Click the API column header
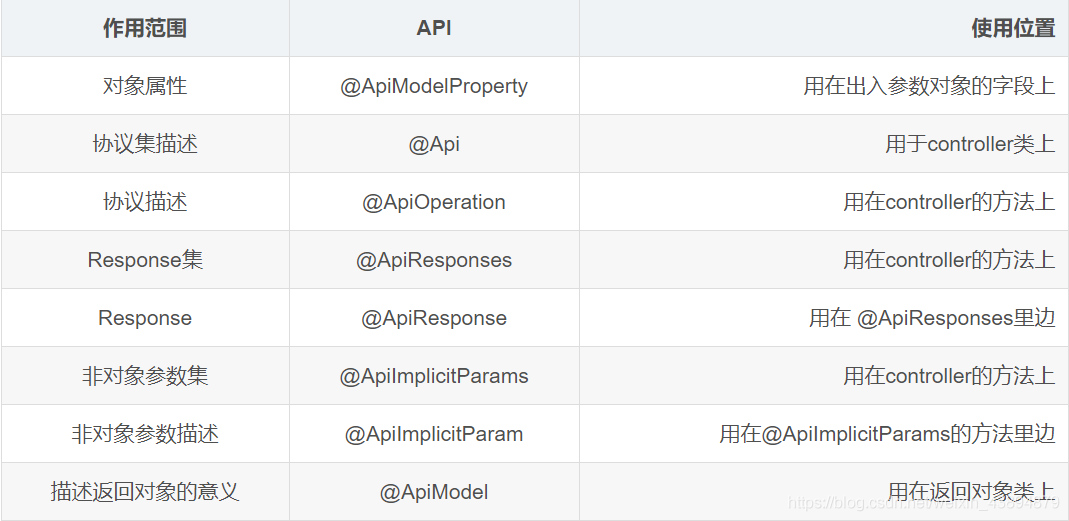Image resolution: width=1069 pixels, height=521 pixels. 434,28
